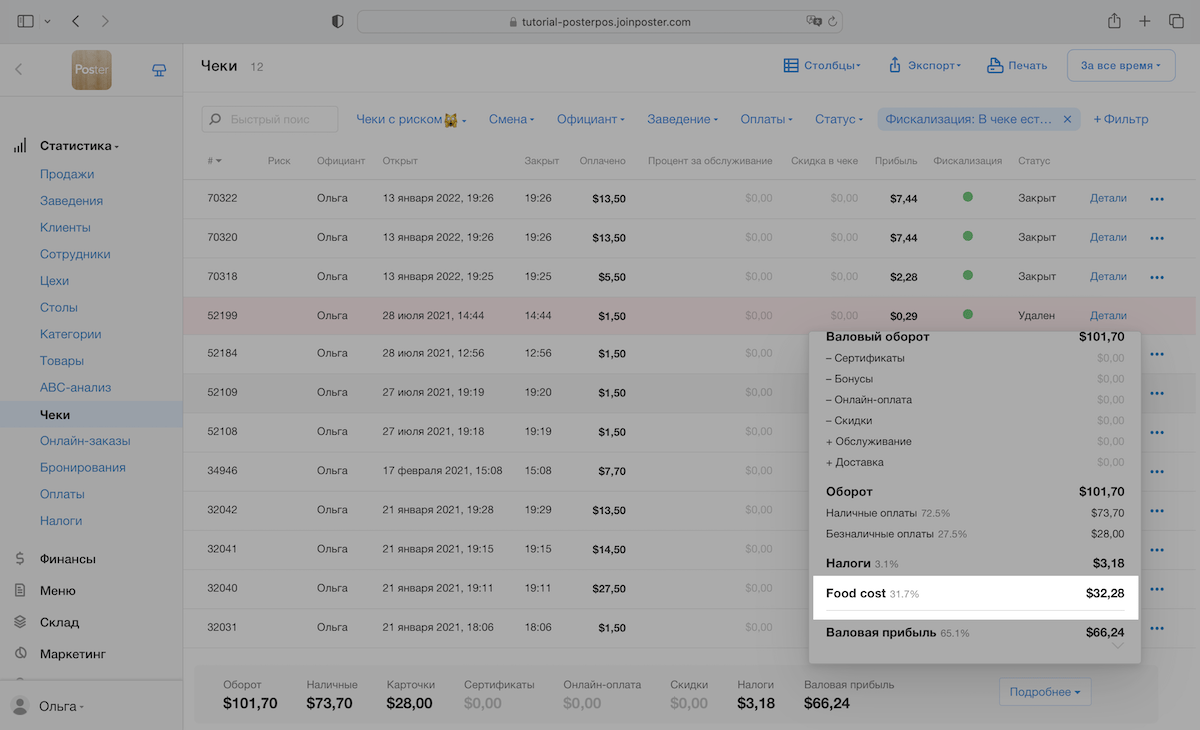Click the Печать printer button
The width and height of the screenshot is (1200, 730).
1017,66
